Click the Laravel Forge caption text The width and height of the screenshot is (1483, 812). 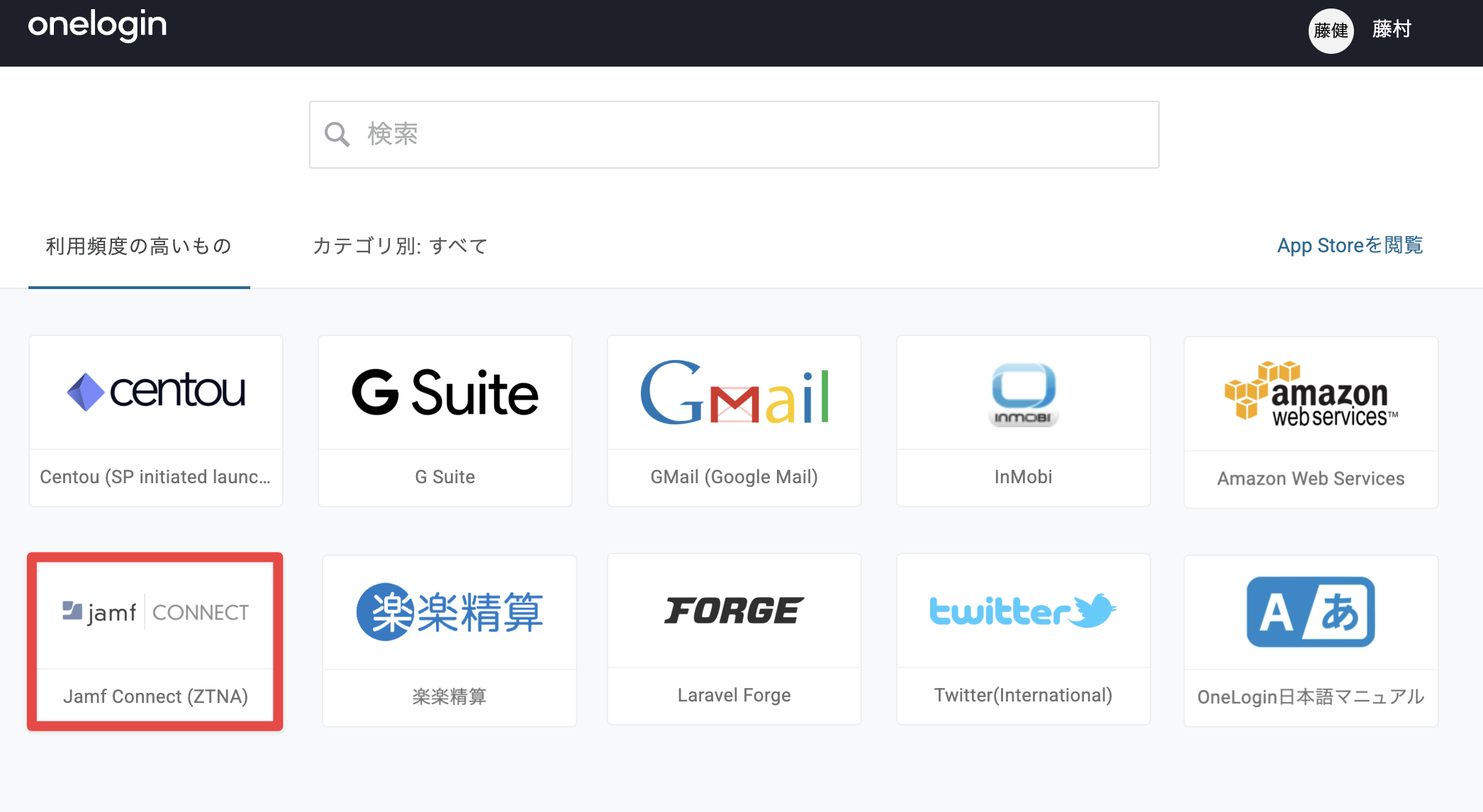pos(734,695)
